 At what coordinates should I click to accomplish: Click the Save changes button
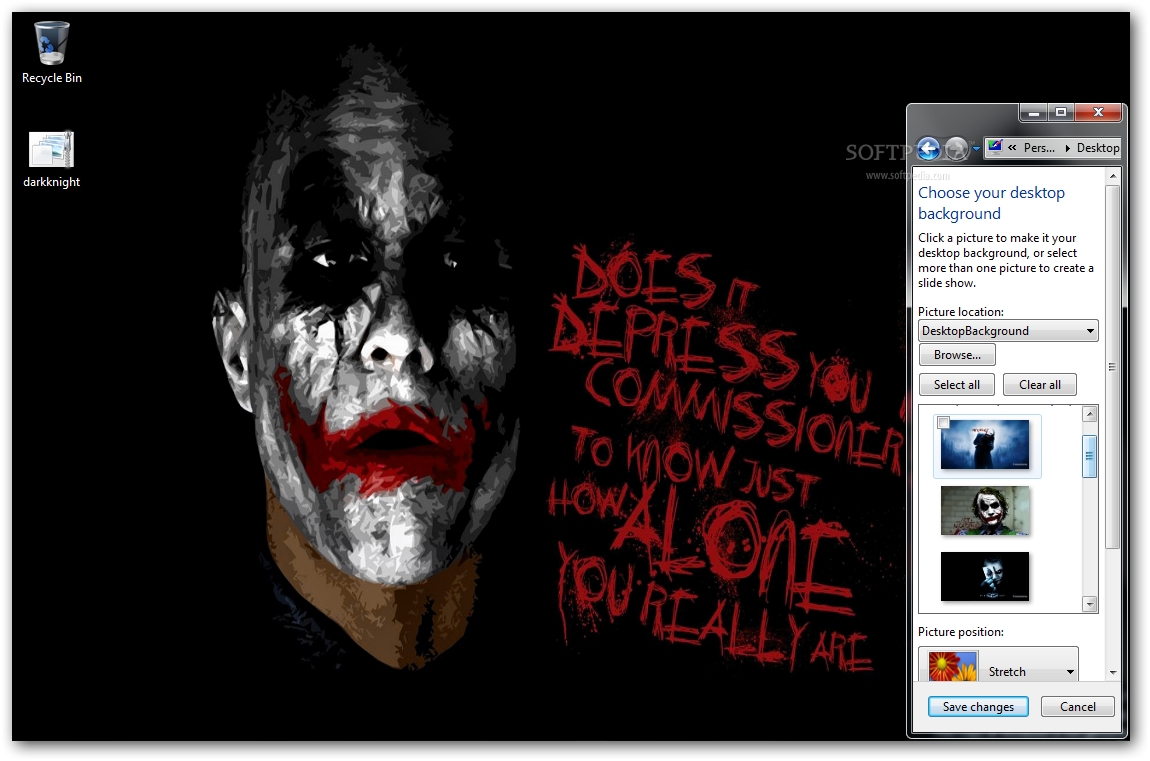pyautogui.click(x=978, y=707)
